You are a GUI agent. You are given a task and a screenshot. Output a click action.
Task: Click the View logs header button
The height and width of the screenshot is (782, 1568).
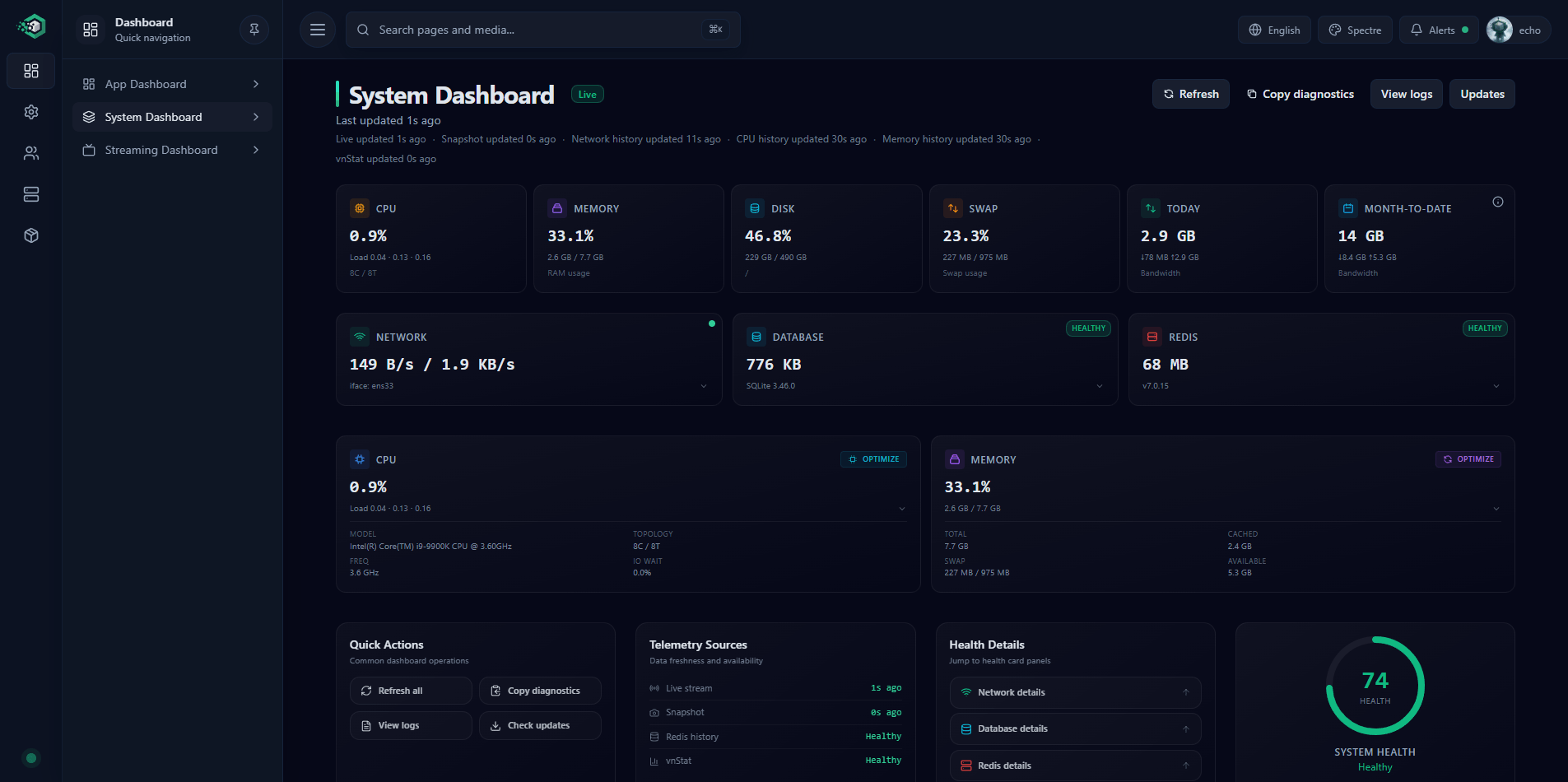[1406, 94]
